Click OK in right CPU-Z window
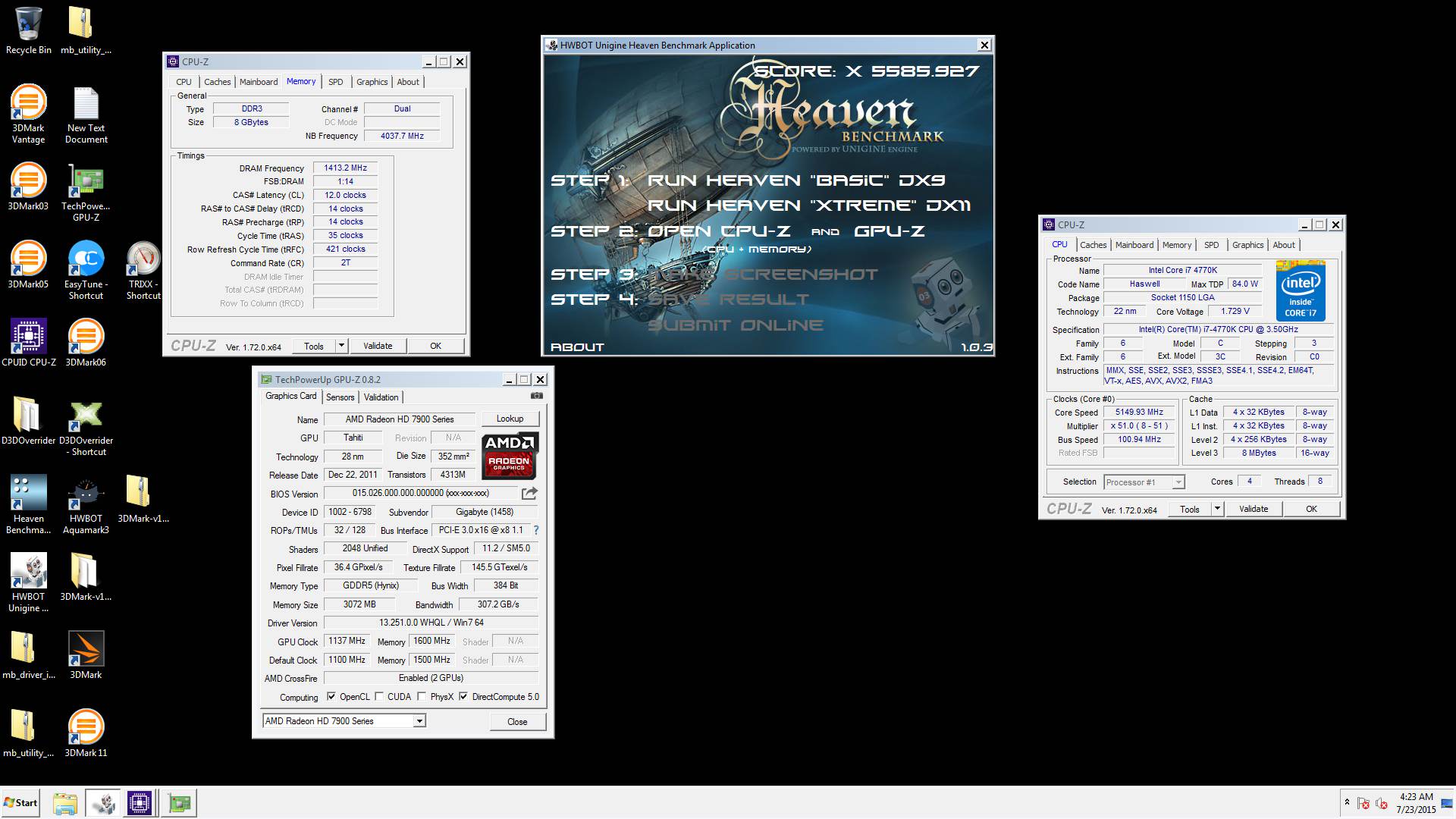 [1311, 509]
